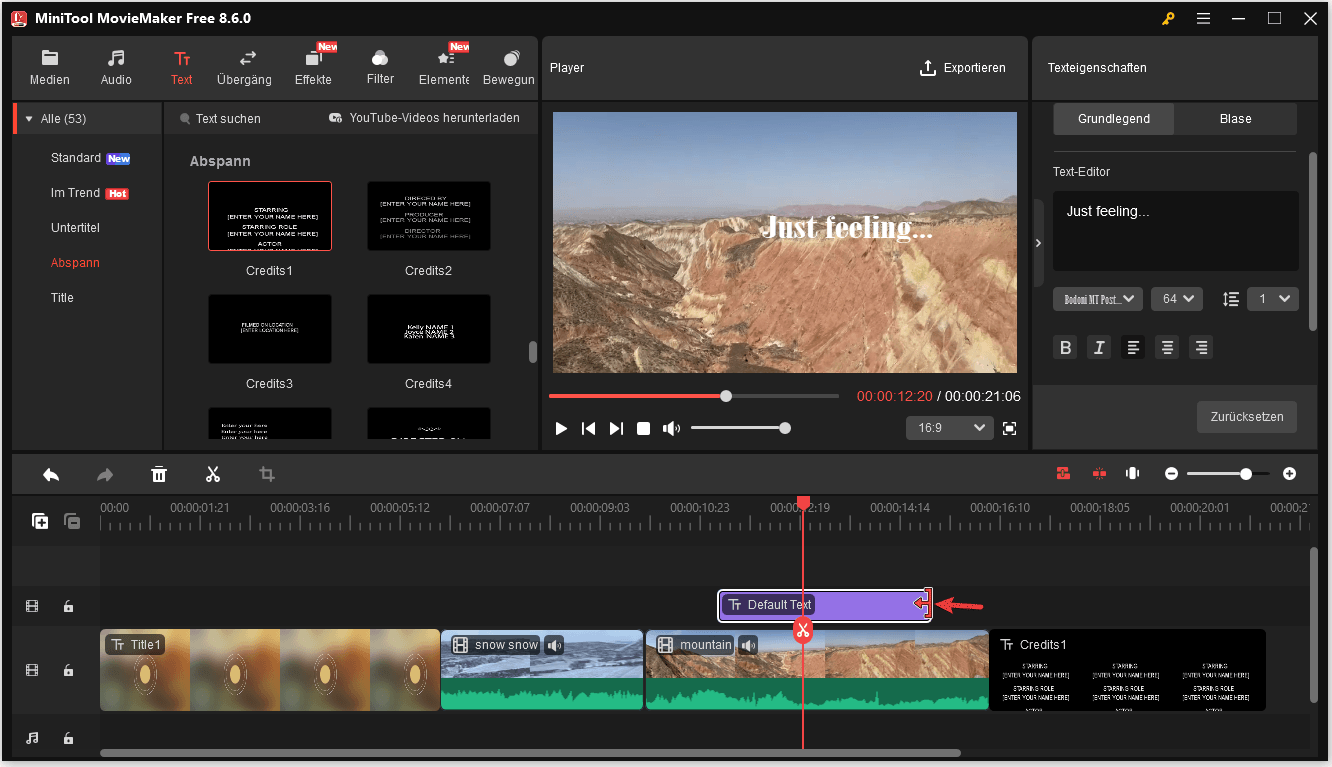
Task: Open the 16:9 aspect ratio dropdown
Action: (x=949, y=427)
